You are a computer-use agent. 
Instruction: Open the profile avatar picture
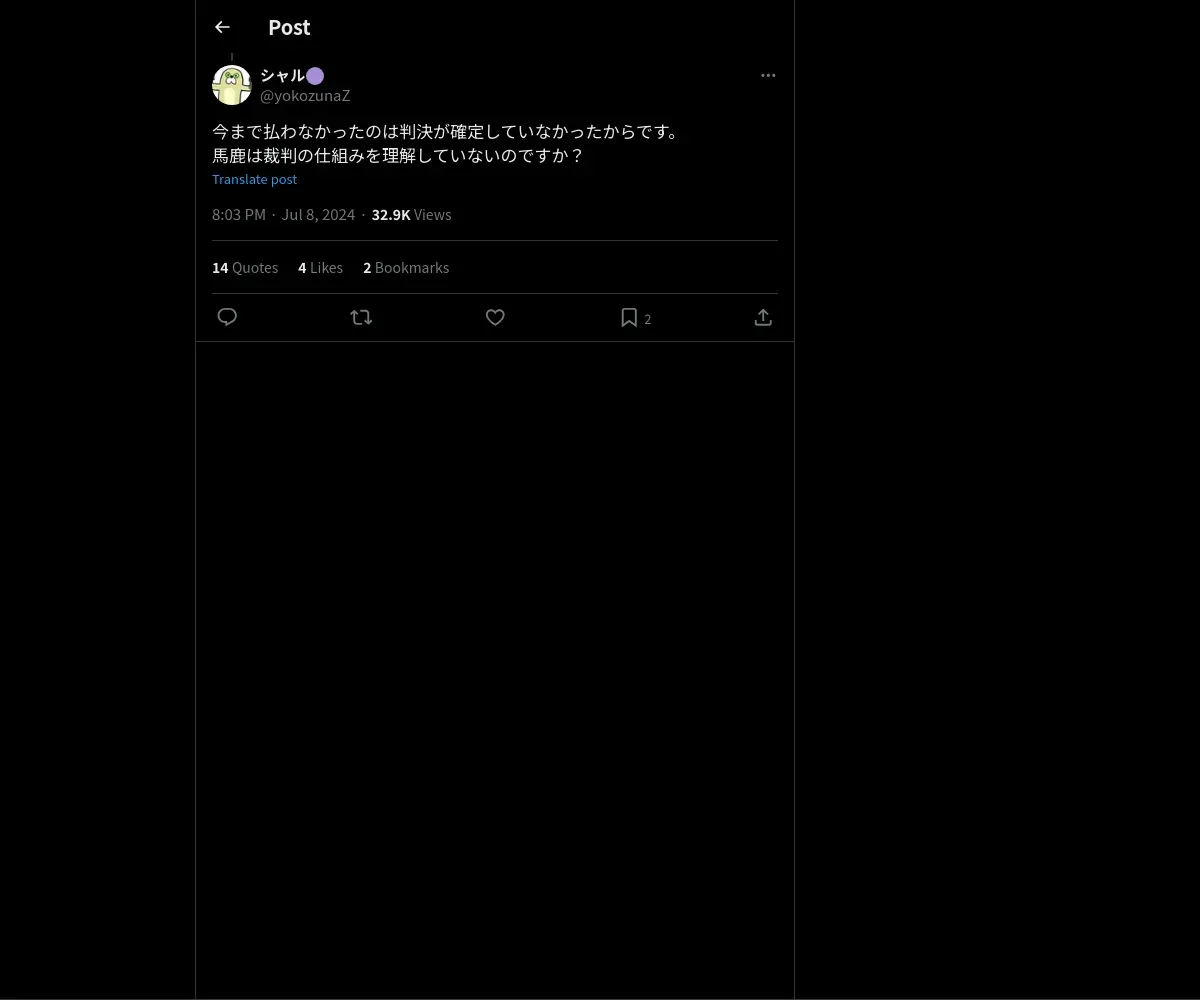pos(232,85)
